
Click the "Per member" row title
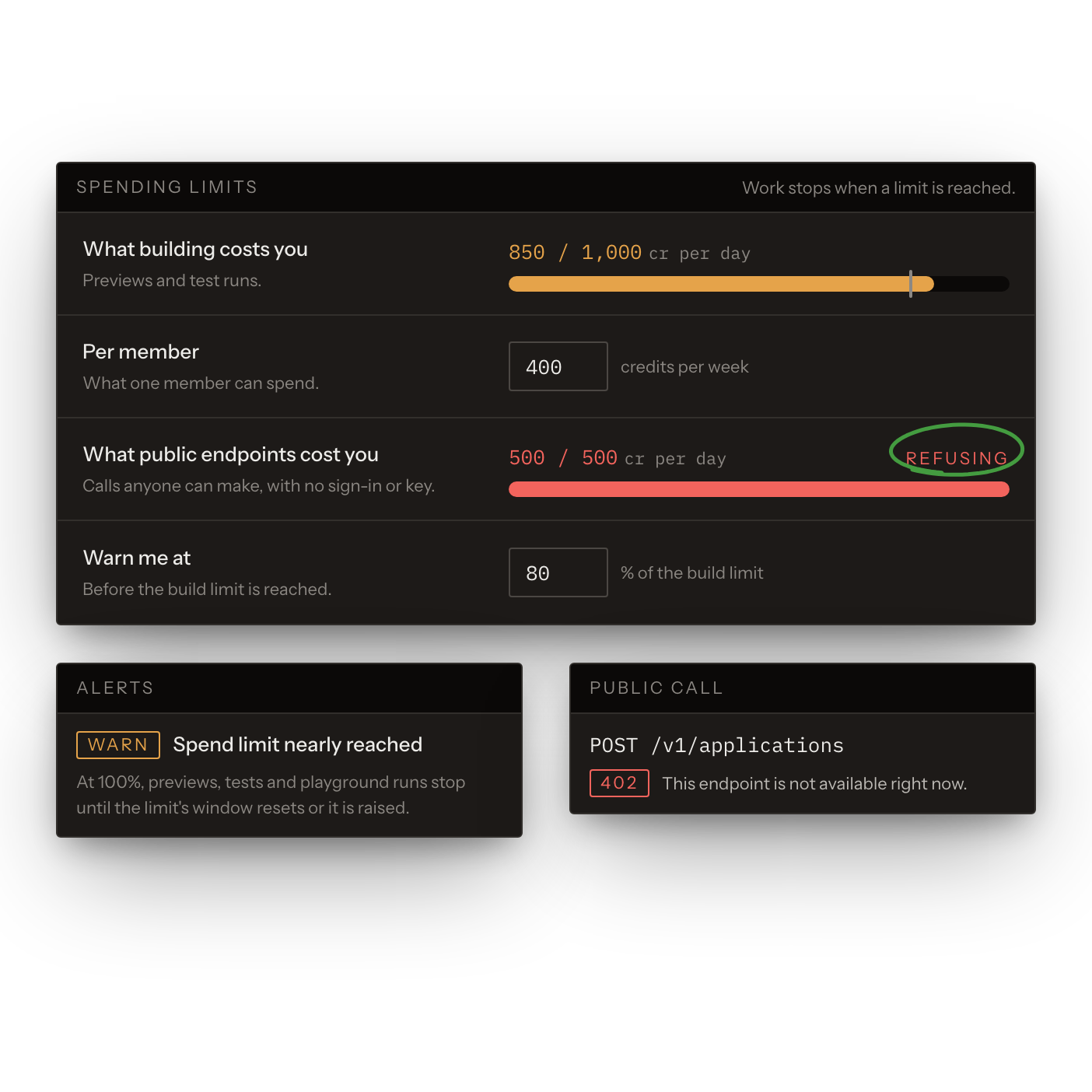[141, 352]
